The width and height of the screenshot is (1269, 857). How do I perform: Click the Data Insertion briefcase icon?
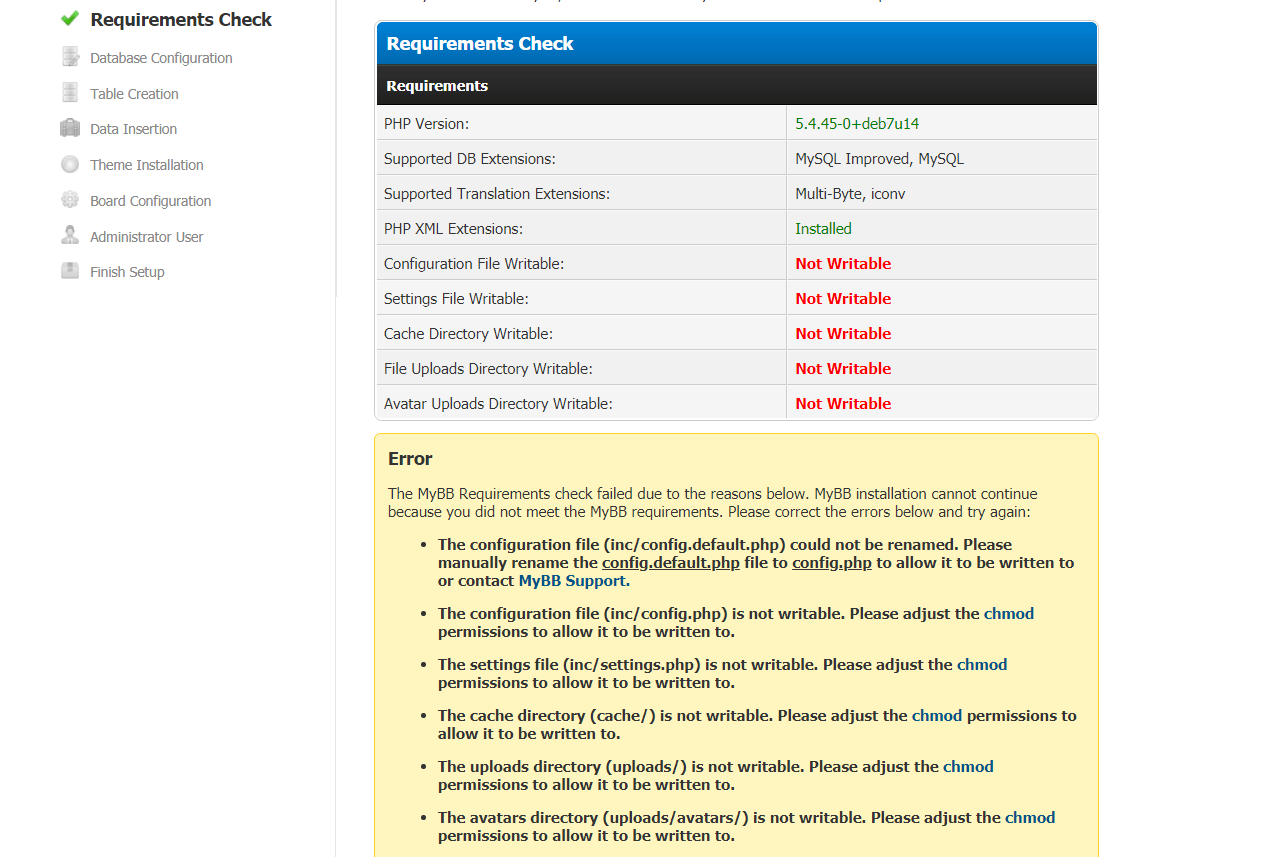(70, 128)
